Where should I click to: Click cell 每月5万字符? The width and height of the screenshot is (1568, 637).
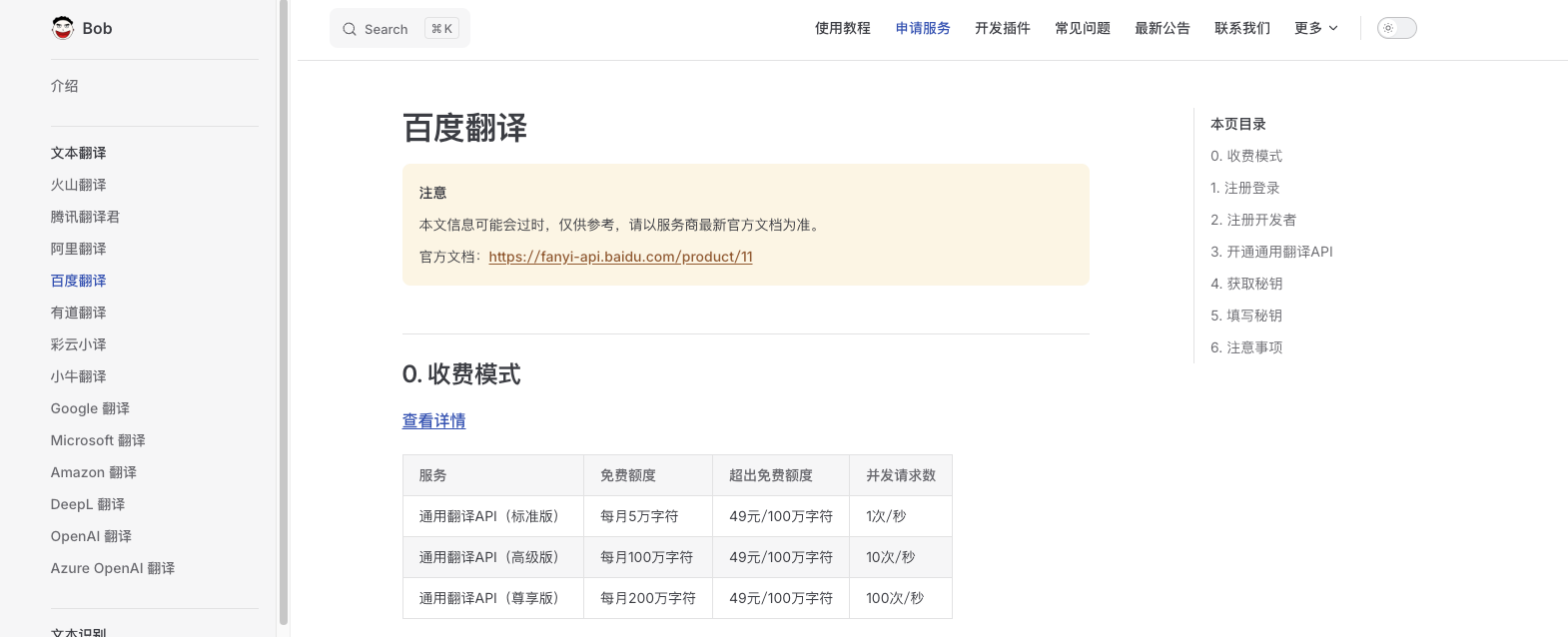[x=648, y=516]
